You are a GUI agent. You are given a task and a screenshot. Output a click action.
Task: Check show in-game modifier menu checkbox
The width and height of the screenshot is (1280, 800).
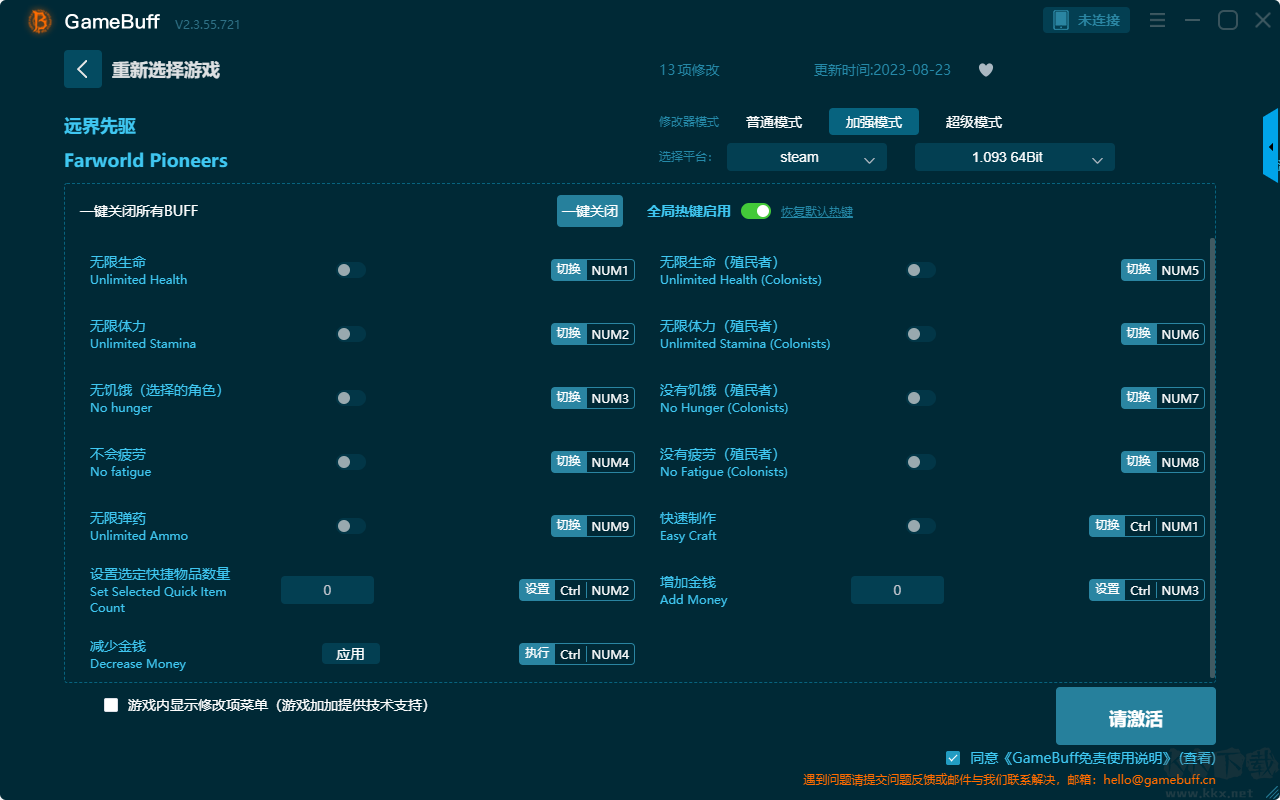click(111, 705)
